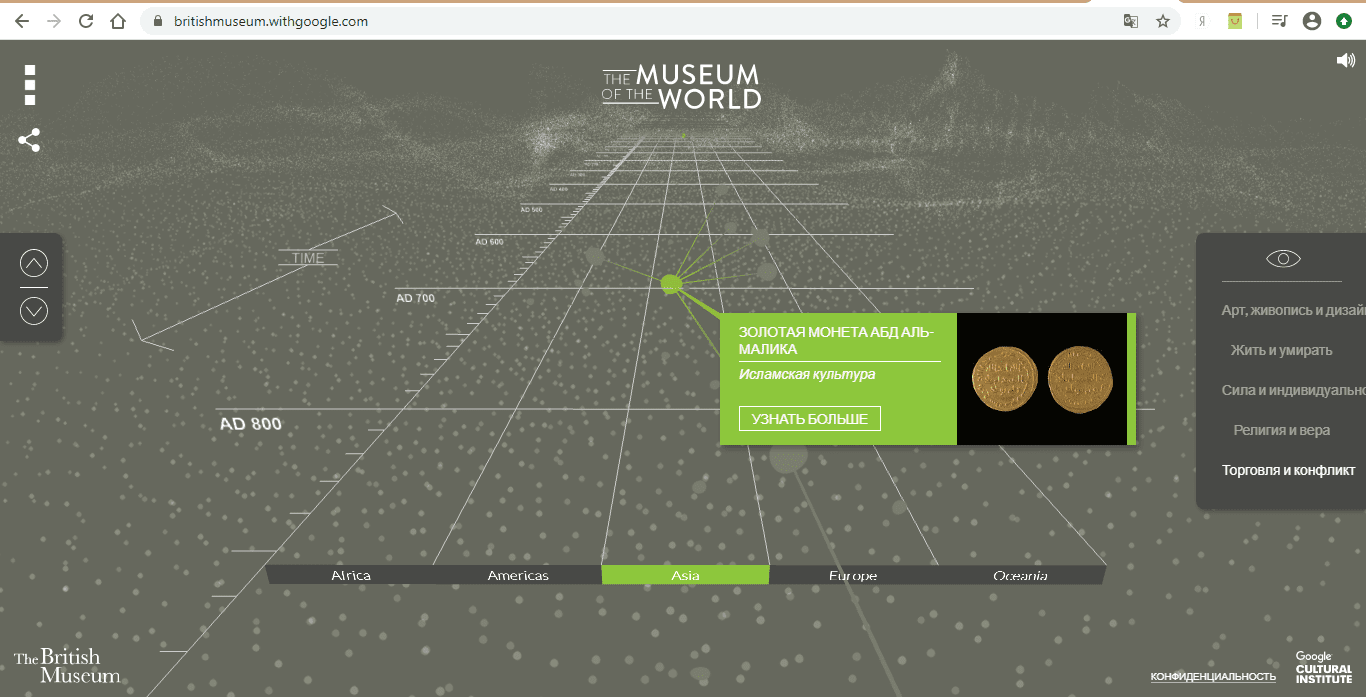Bookmark page with the star icon
The image size is (1366, 697).
[1163, 21]
